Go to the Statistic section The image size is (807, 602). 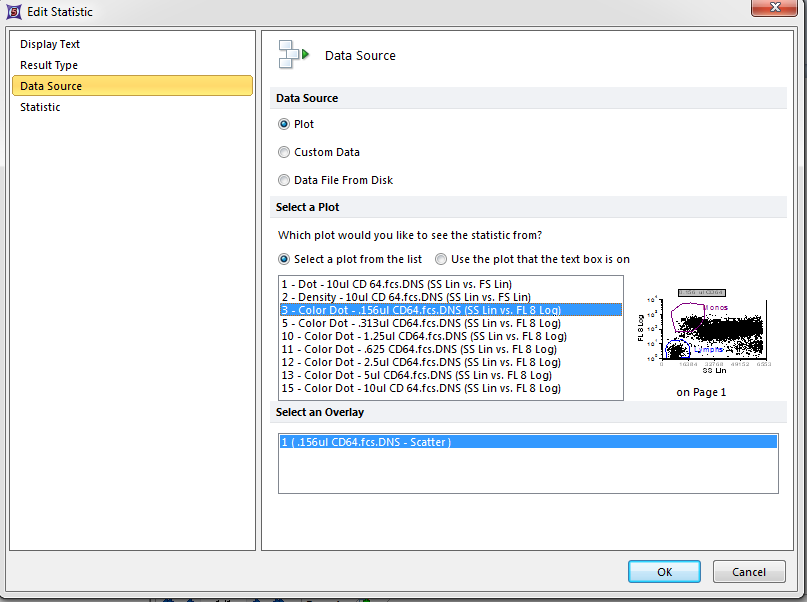(40, 107)
